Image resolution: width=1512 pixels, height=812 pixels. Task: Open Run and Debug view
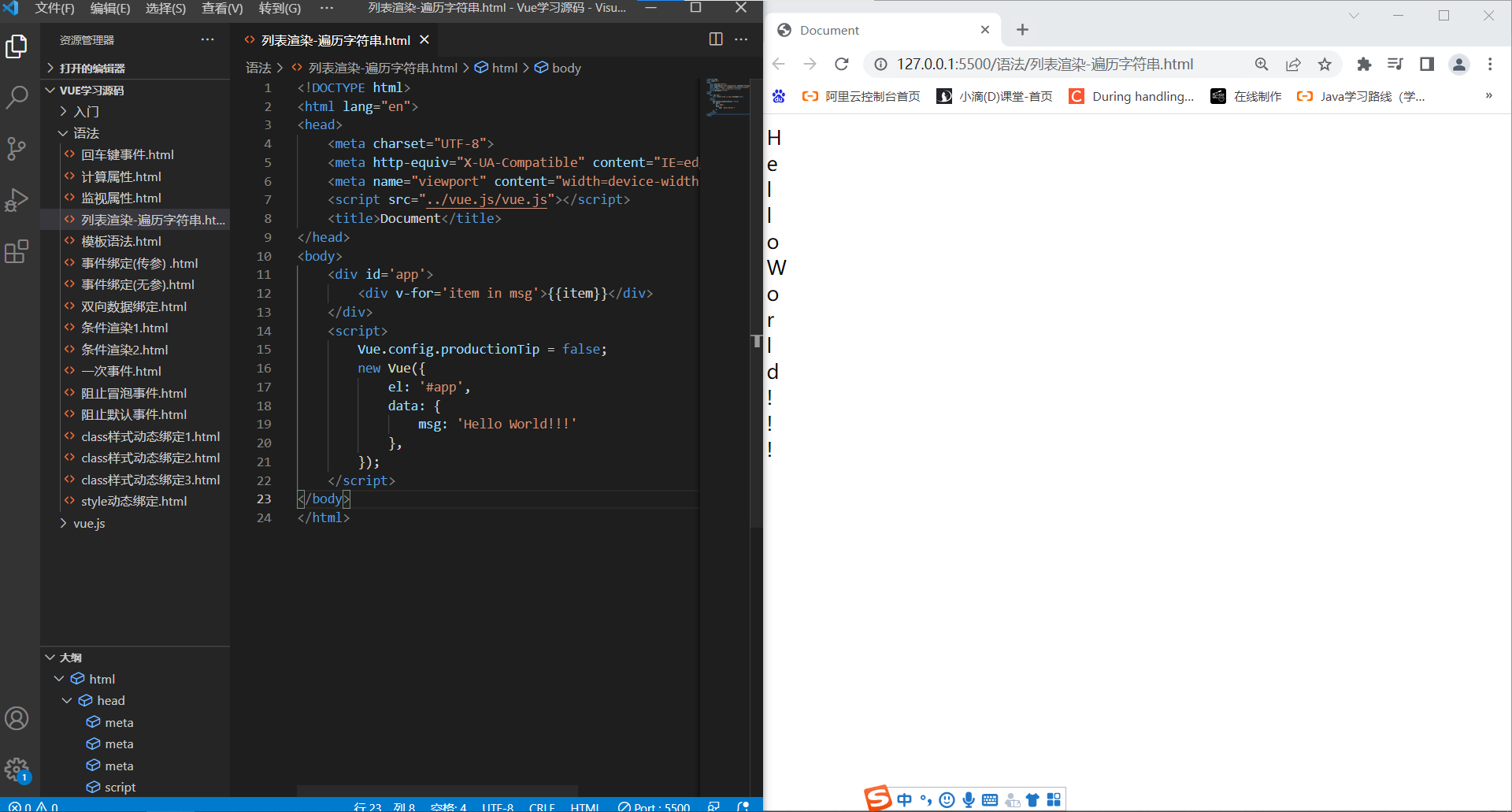(17, 199)
